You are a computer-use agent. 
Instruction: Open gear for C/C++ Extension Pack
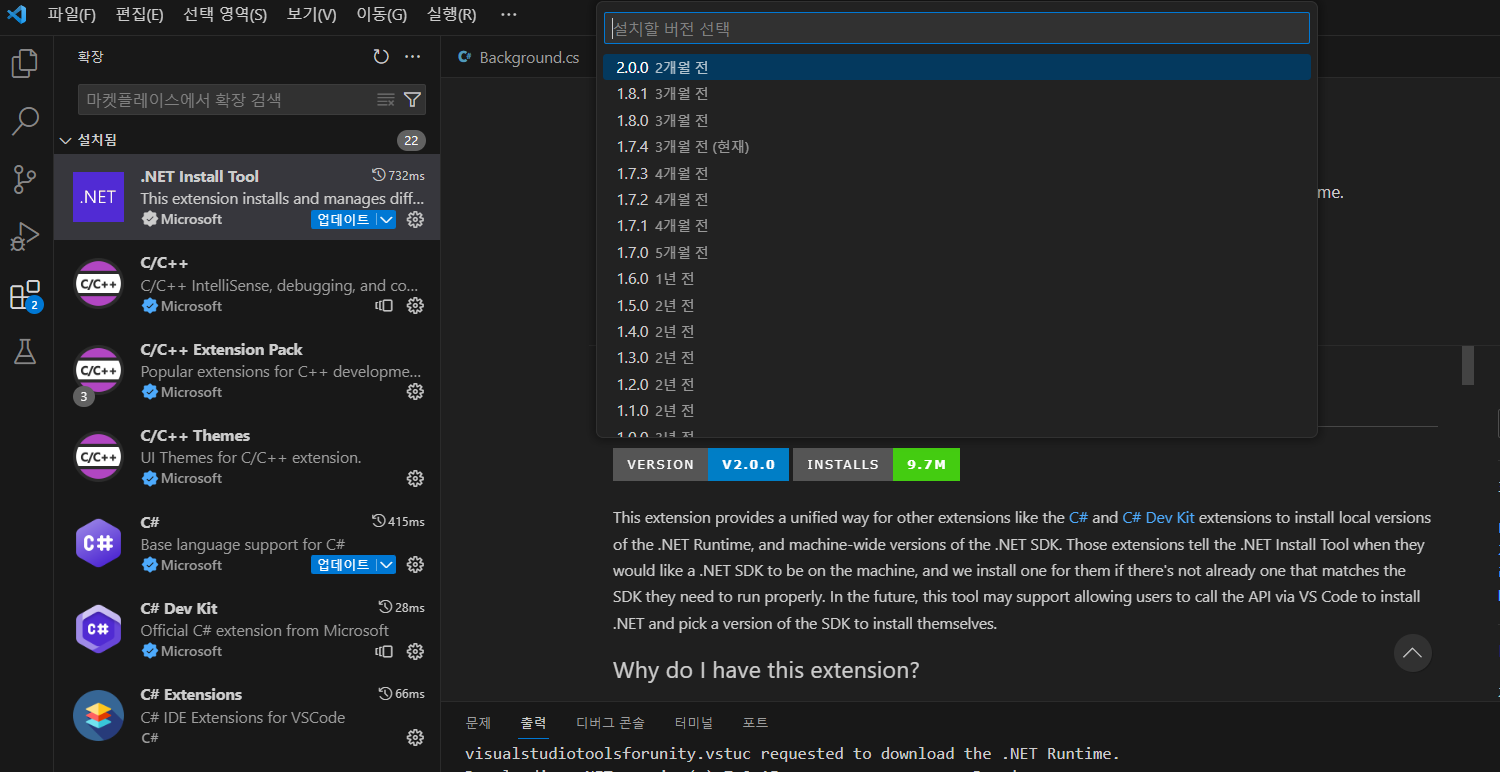[416, 392]
